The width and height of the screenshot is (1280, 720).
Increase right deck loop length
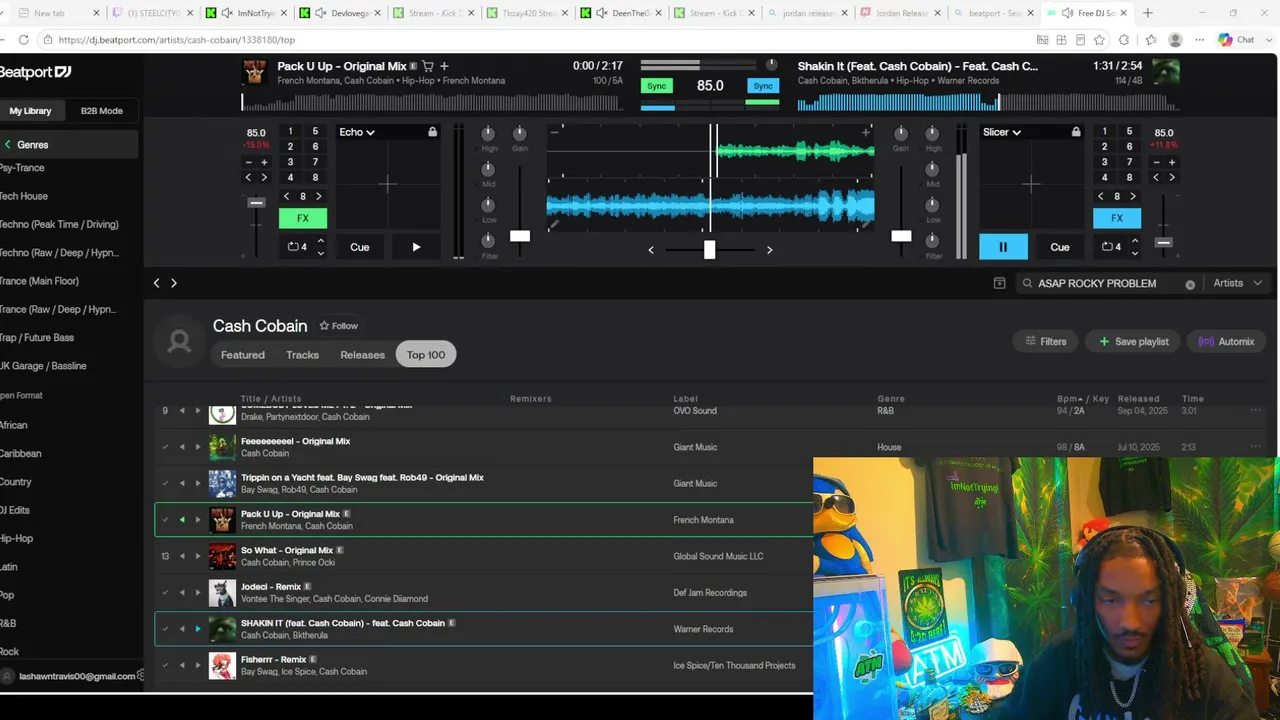pyautogui.click(x=1135, y=241)
